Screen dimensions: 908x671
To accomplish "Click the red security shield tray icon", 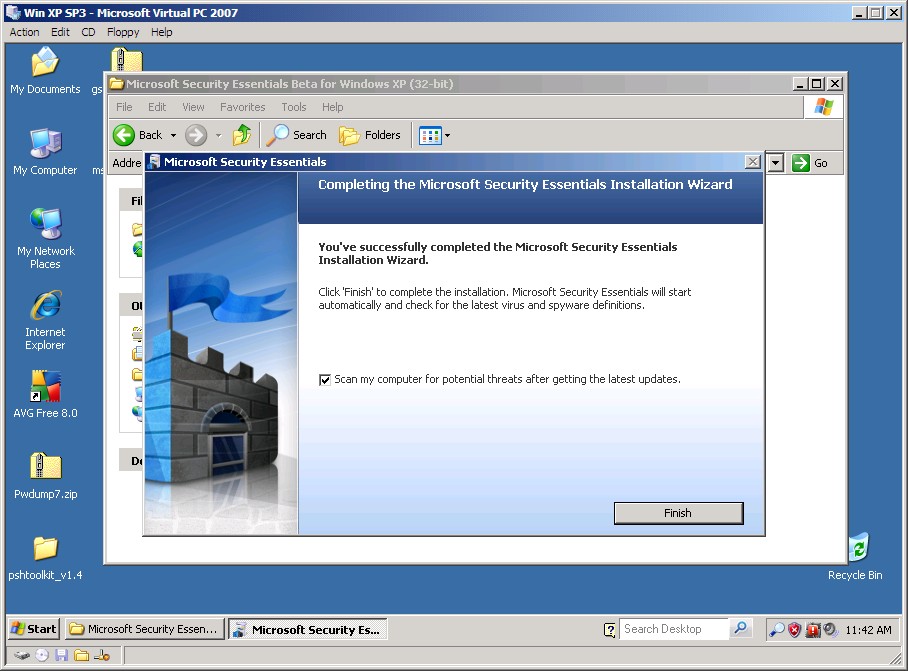I will (794, 630).
